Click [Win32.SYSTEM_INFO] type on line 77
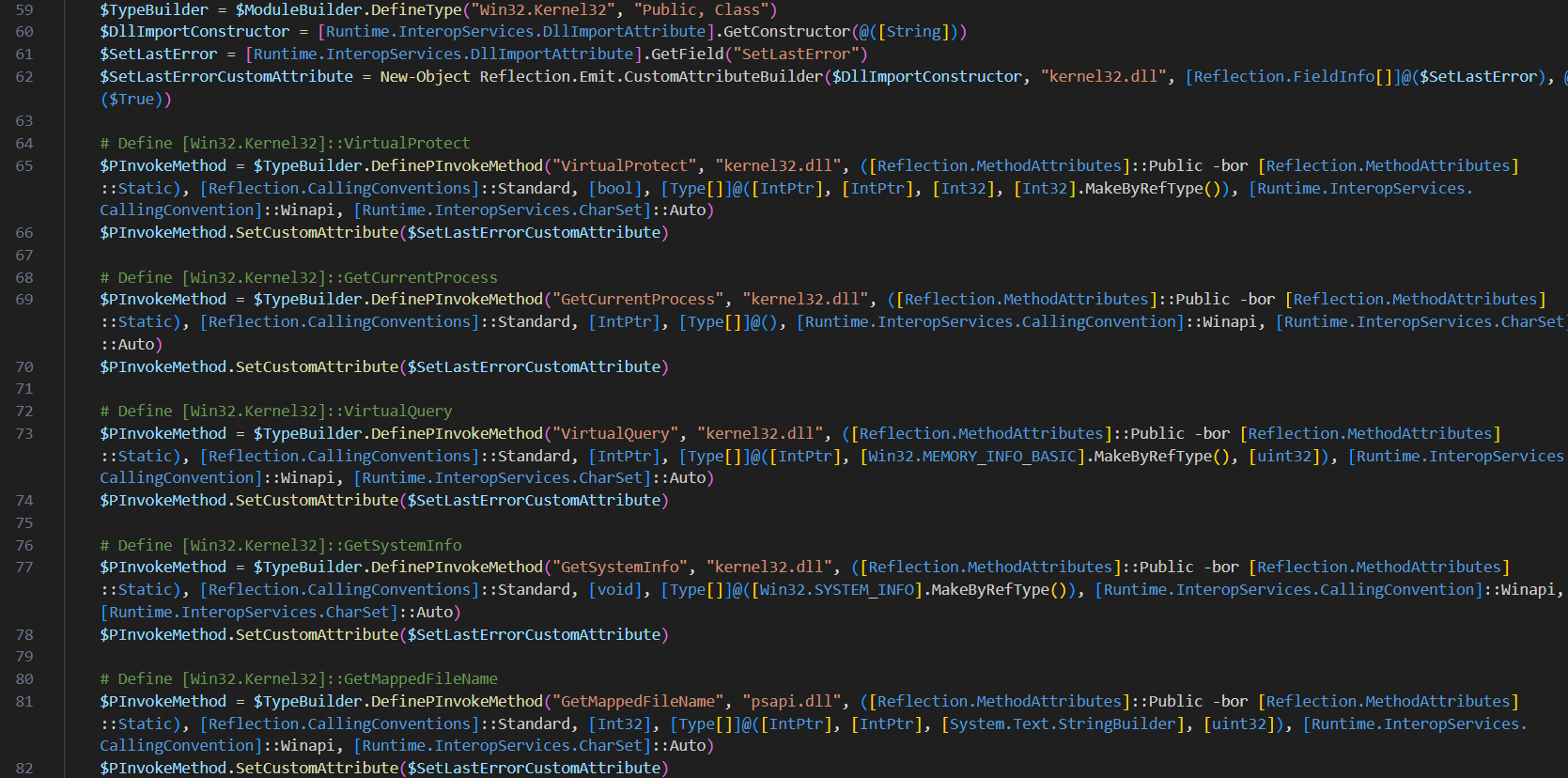The image size is (1568, 778). click(836, 589)
